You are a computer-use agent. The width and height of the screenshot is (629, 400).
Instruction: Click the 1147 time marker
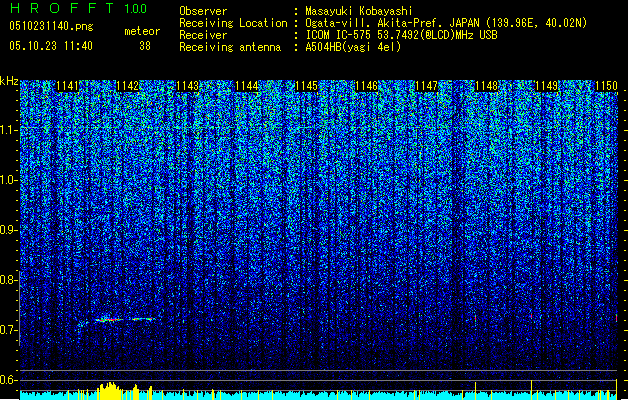(x=426, y=86)
